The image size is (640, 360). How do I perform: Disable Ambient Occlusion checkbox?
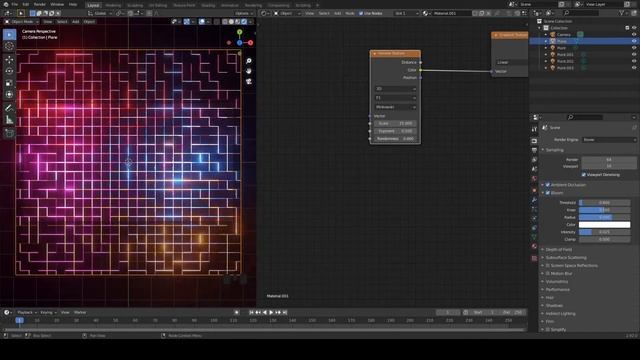[x=548, y=185]
